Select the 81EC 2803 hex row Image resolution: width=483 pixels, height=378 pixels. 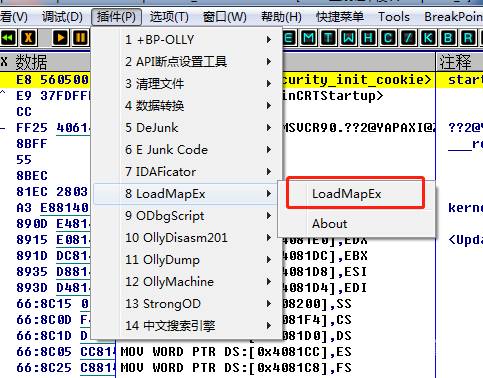pos(52,192)
